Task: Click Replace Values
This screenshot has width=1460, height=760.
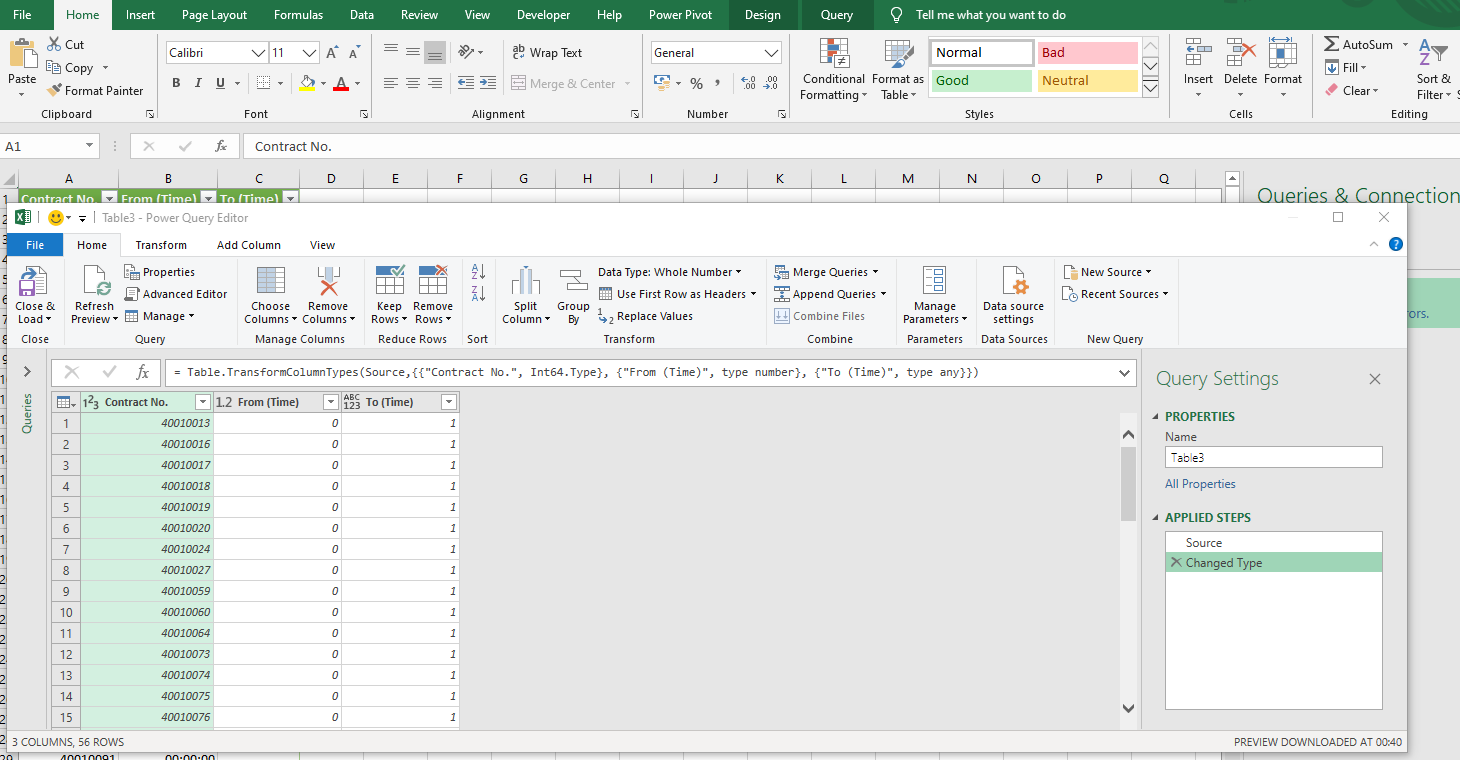Action: coord(646,316)
